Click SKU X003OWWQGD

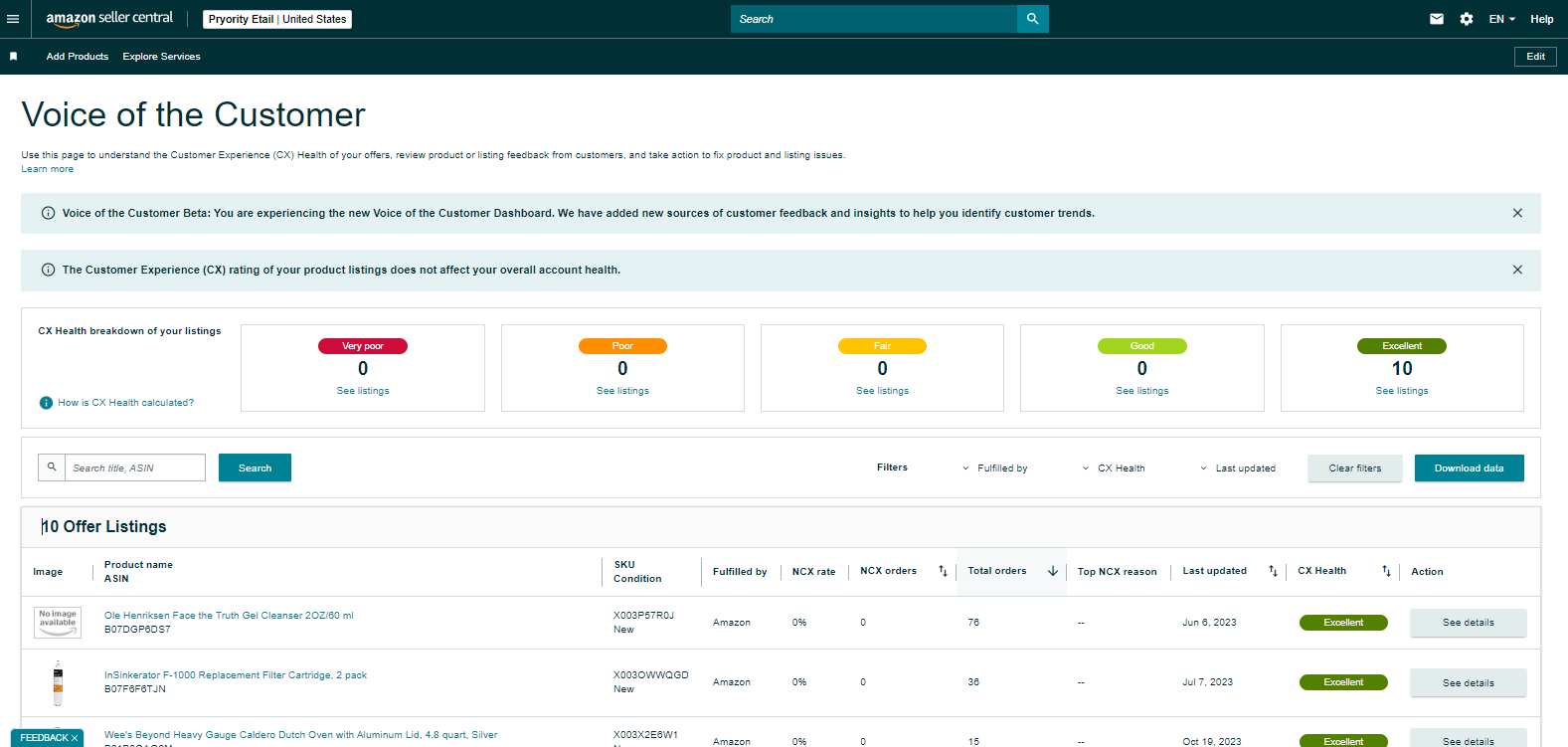[x=651, y=675]
